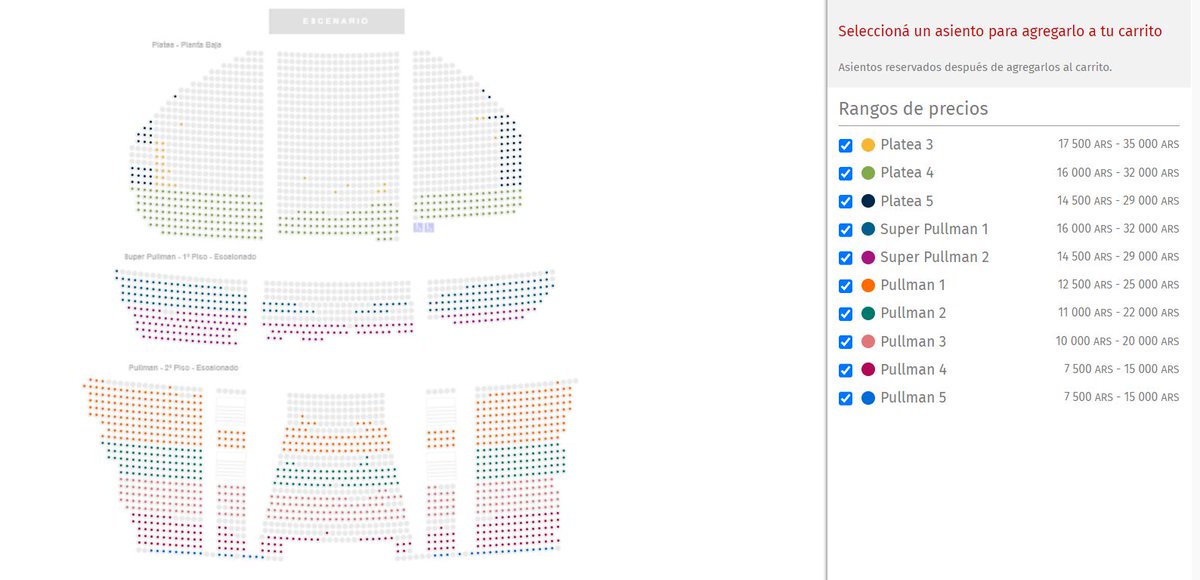Toggle Super Pullman 1 checkbox
This screenshot has width=1200, height=580.
click(845, 229)
